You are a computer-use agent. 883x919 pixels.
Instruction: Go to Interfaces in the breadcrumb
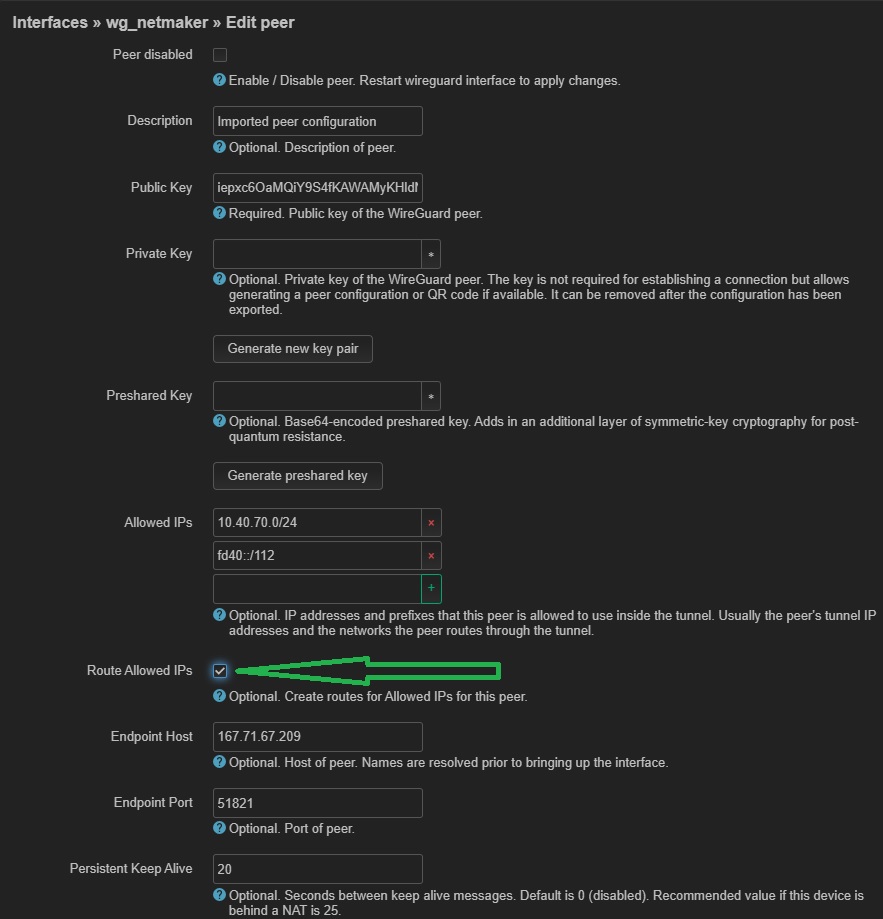[x=50, y=22]
